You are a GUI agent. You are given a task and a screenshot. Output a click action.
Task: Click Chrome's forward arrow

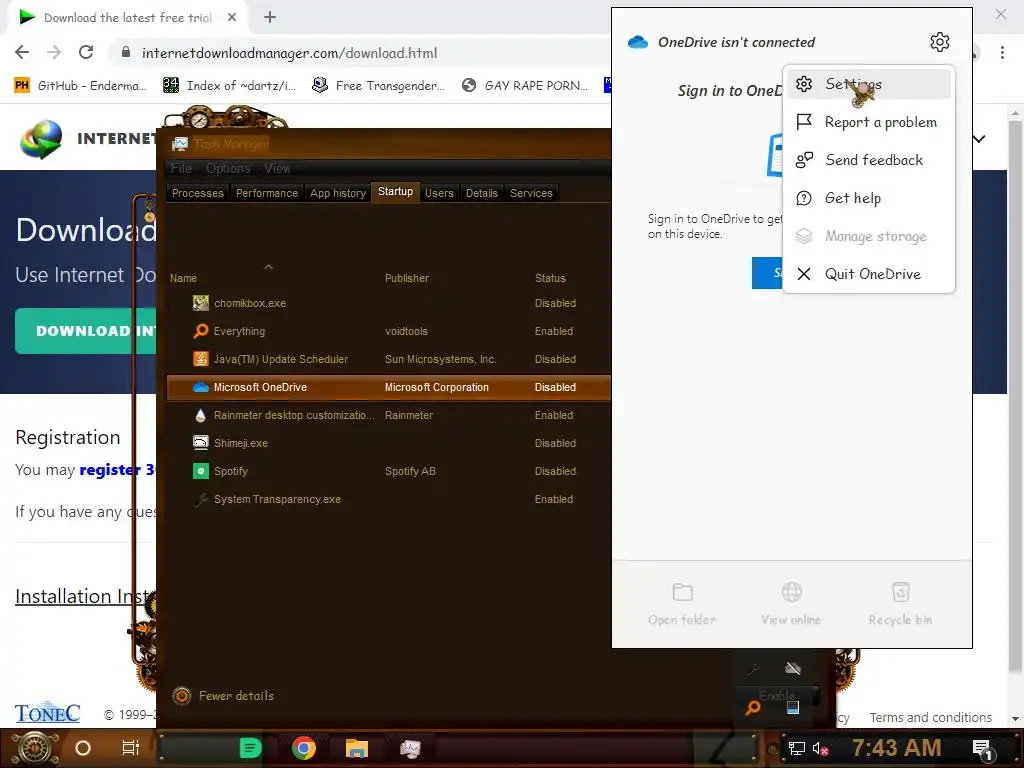tap(54, 53)
